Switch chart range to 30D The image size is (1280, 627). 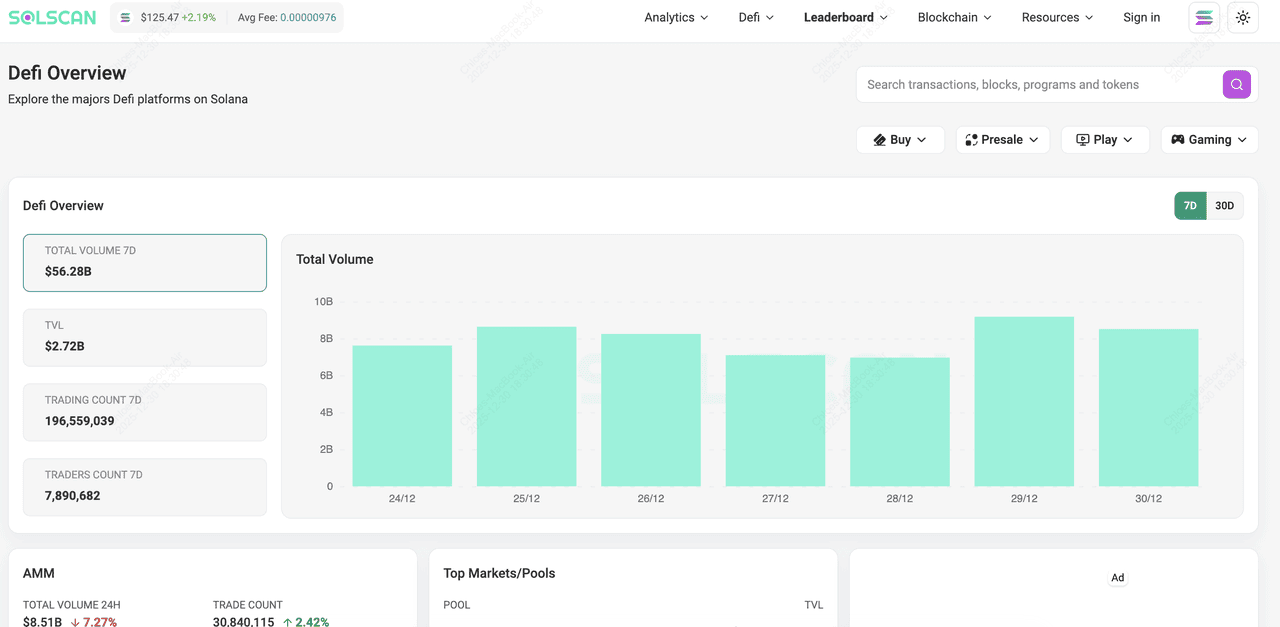point(1224,206)
